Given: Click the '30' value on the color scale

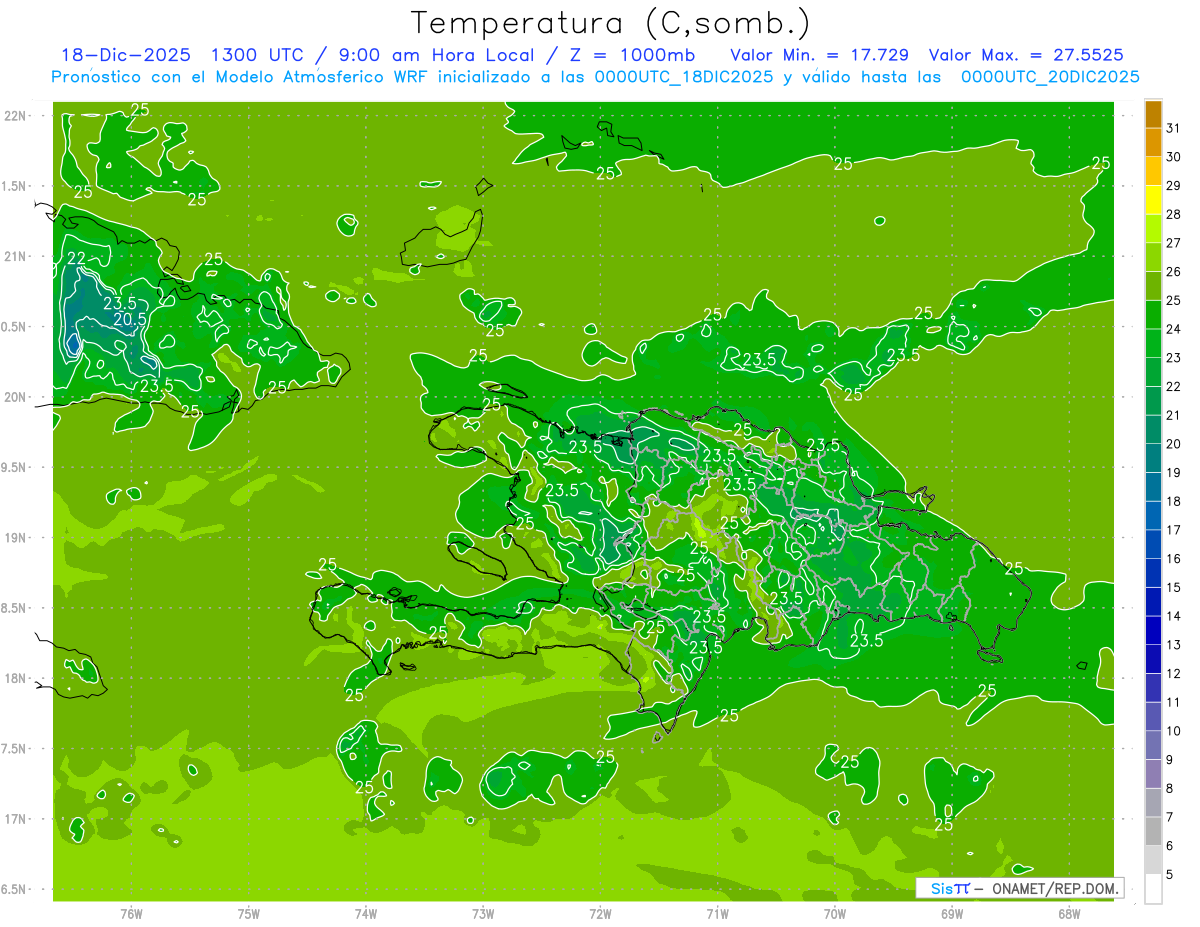Looking at the screenshot, I should 1174,157.
